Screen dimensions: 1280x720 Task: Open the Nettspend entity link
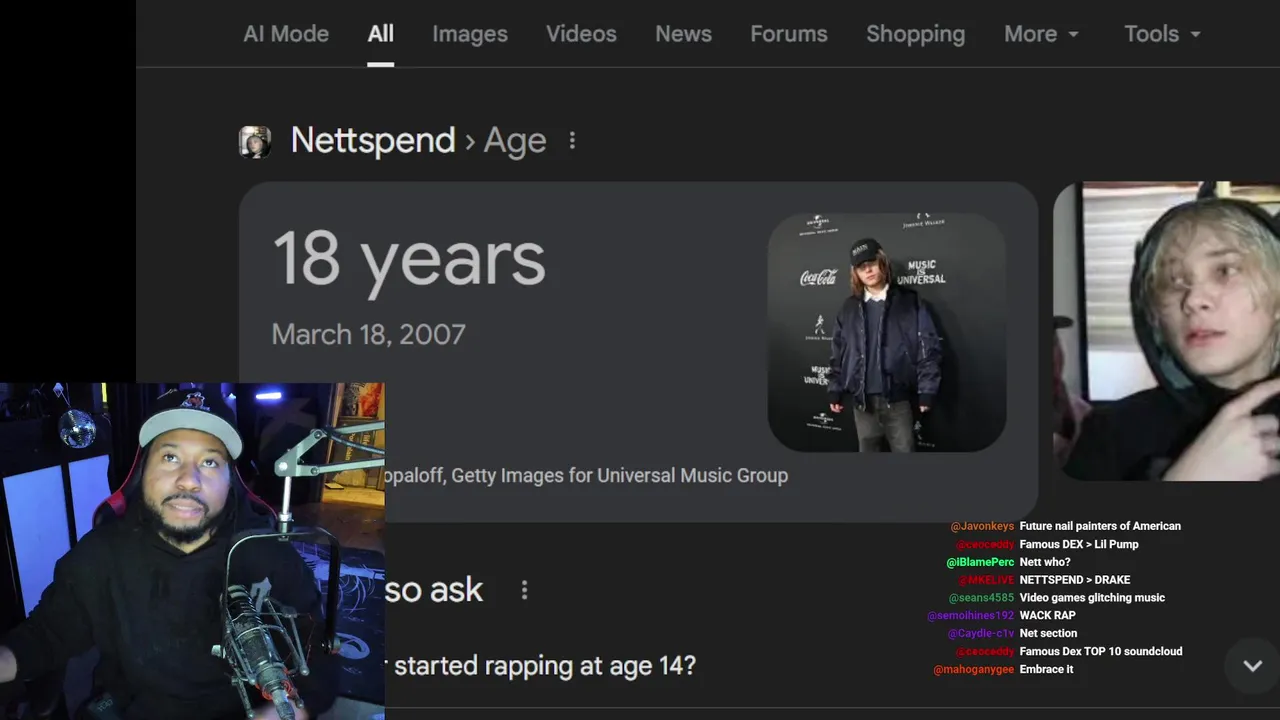372,141
